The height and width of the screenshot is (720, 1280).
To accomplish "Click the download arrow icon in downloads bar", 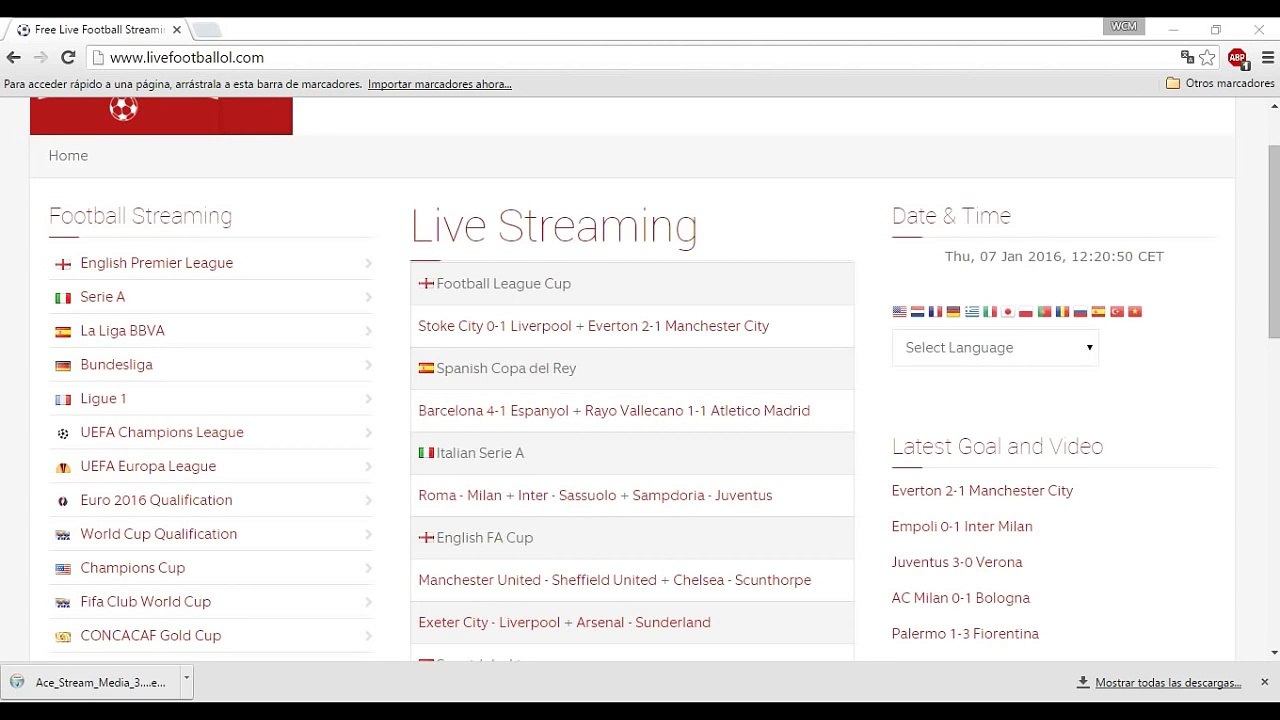I will (x=1082, y=682).
